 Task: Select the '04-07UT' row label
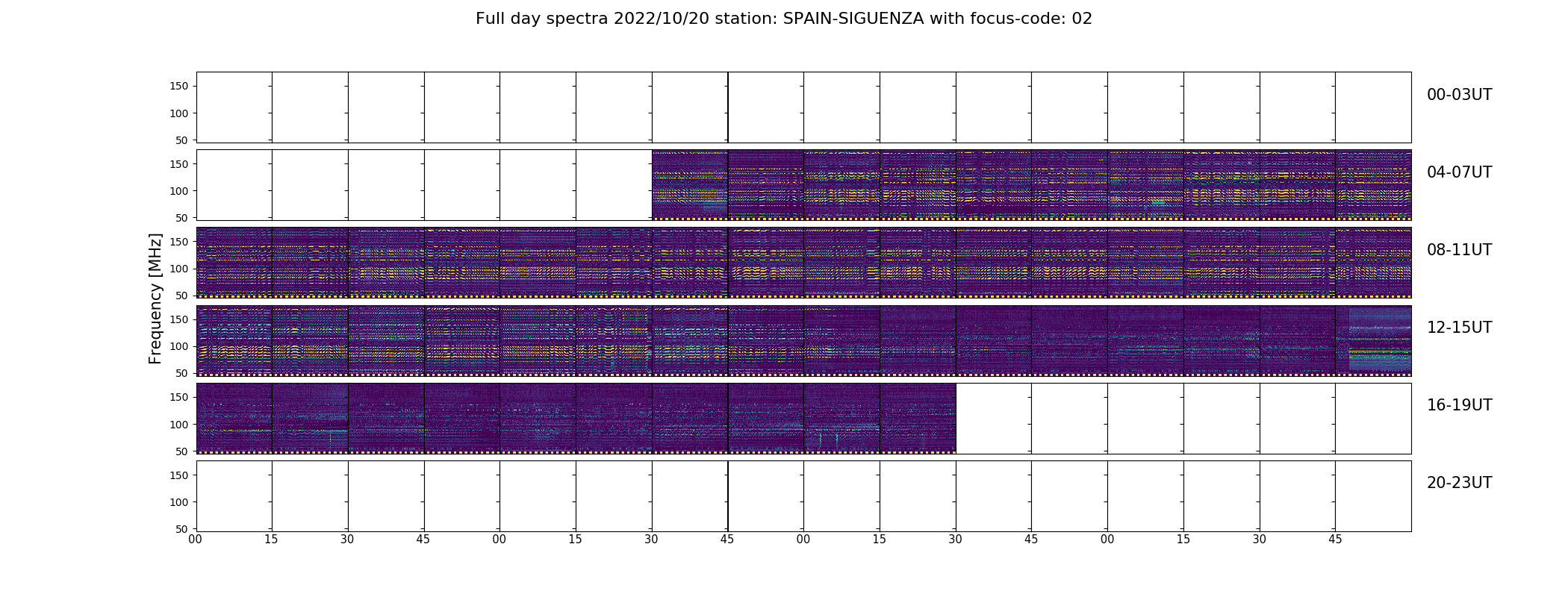pos(1459,172)
